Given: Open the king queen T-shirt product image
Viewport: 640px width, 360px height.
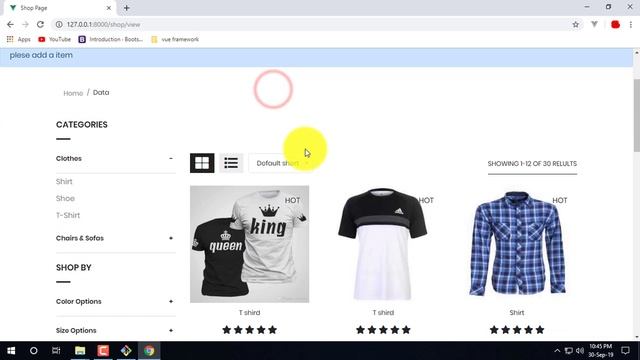Looking at the screenshot, I should (x=249, y=244).
